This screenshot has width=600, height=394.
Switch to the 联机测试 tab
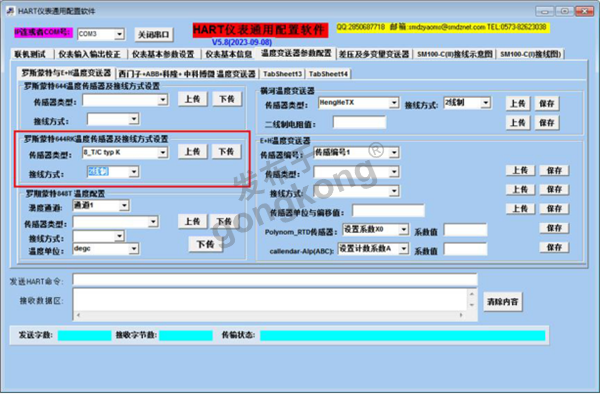31,54
